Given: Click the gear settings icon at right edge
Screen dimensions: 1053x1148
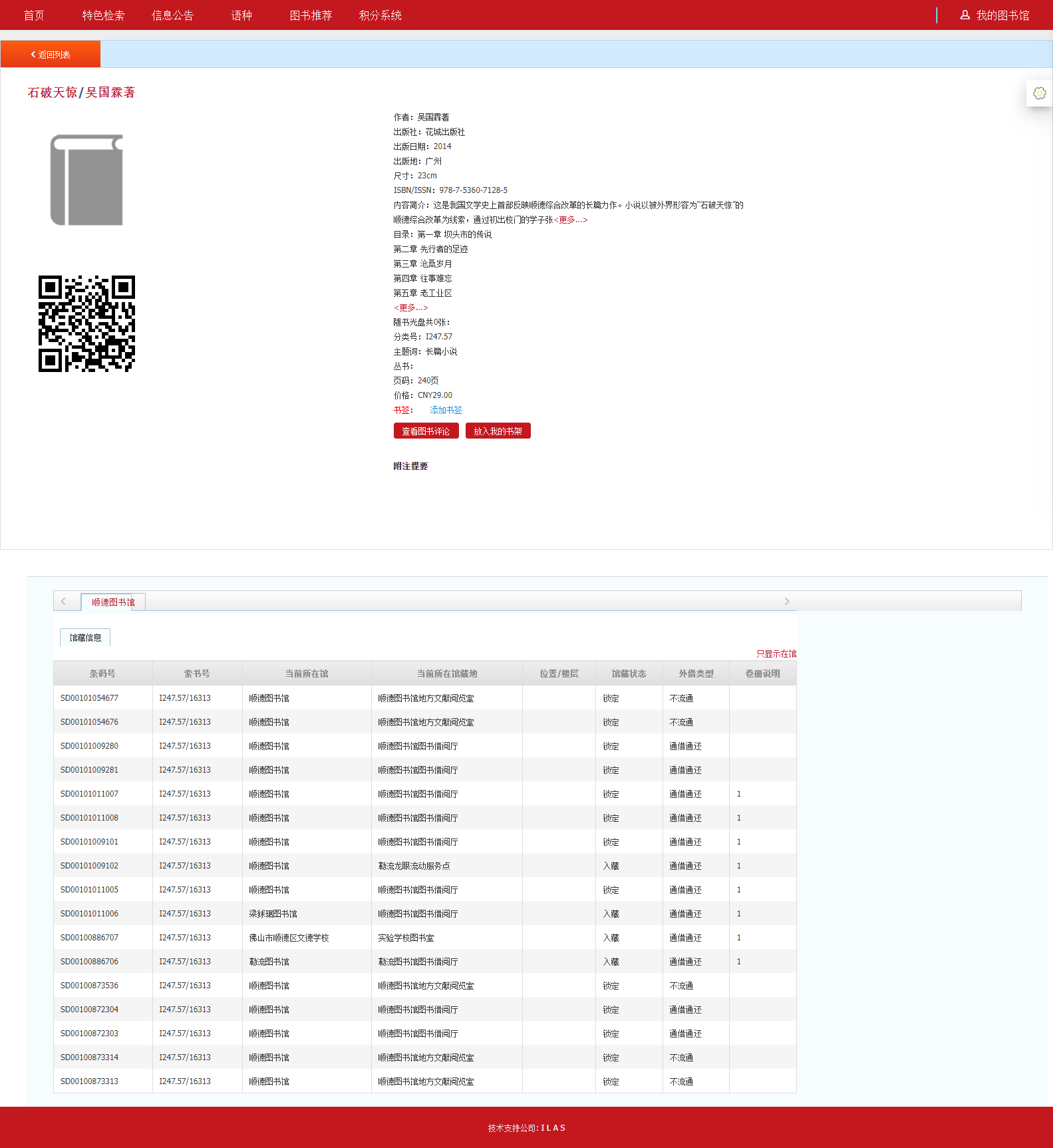Looking at the screenshot, I should 1039,93.
